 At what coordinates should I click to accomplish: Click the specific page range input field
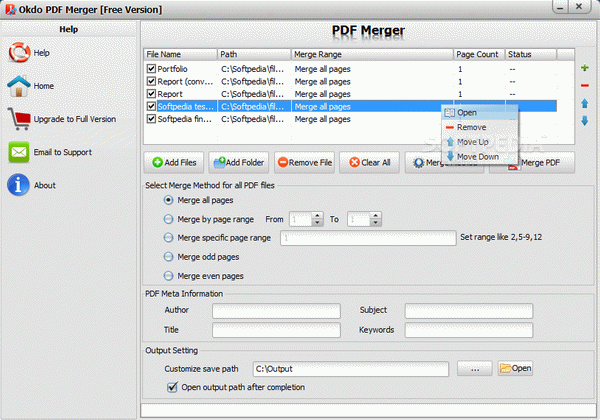pos(368,238)
